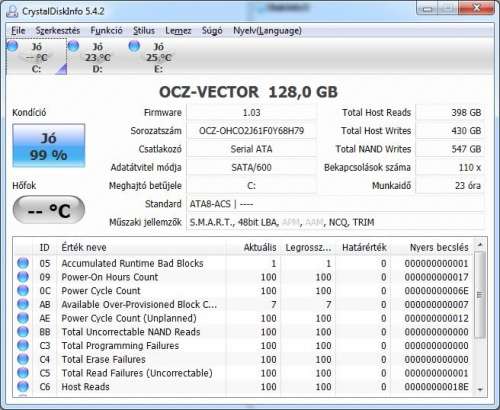
Task: Click the Serial ATA interface value
Action: point(251,149)
